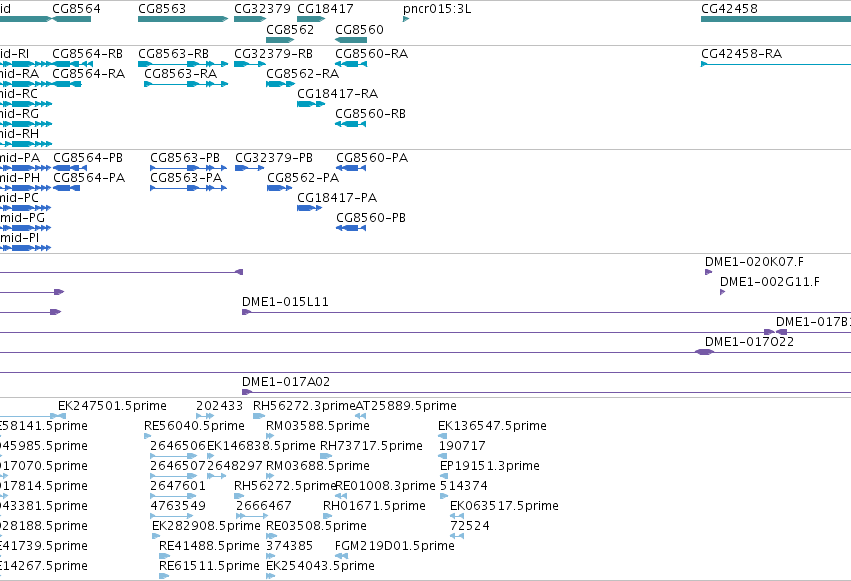This screenshot has height=581, width=851.
Task: Open transcript CG42458-RA
Action: 776,64
